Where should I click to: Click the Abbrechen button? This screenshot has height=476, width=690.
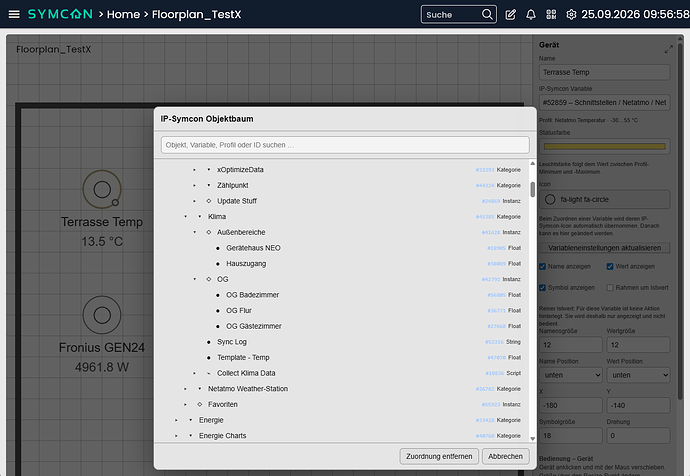pos(505,456)
